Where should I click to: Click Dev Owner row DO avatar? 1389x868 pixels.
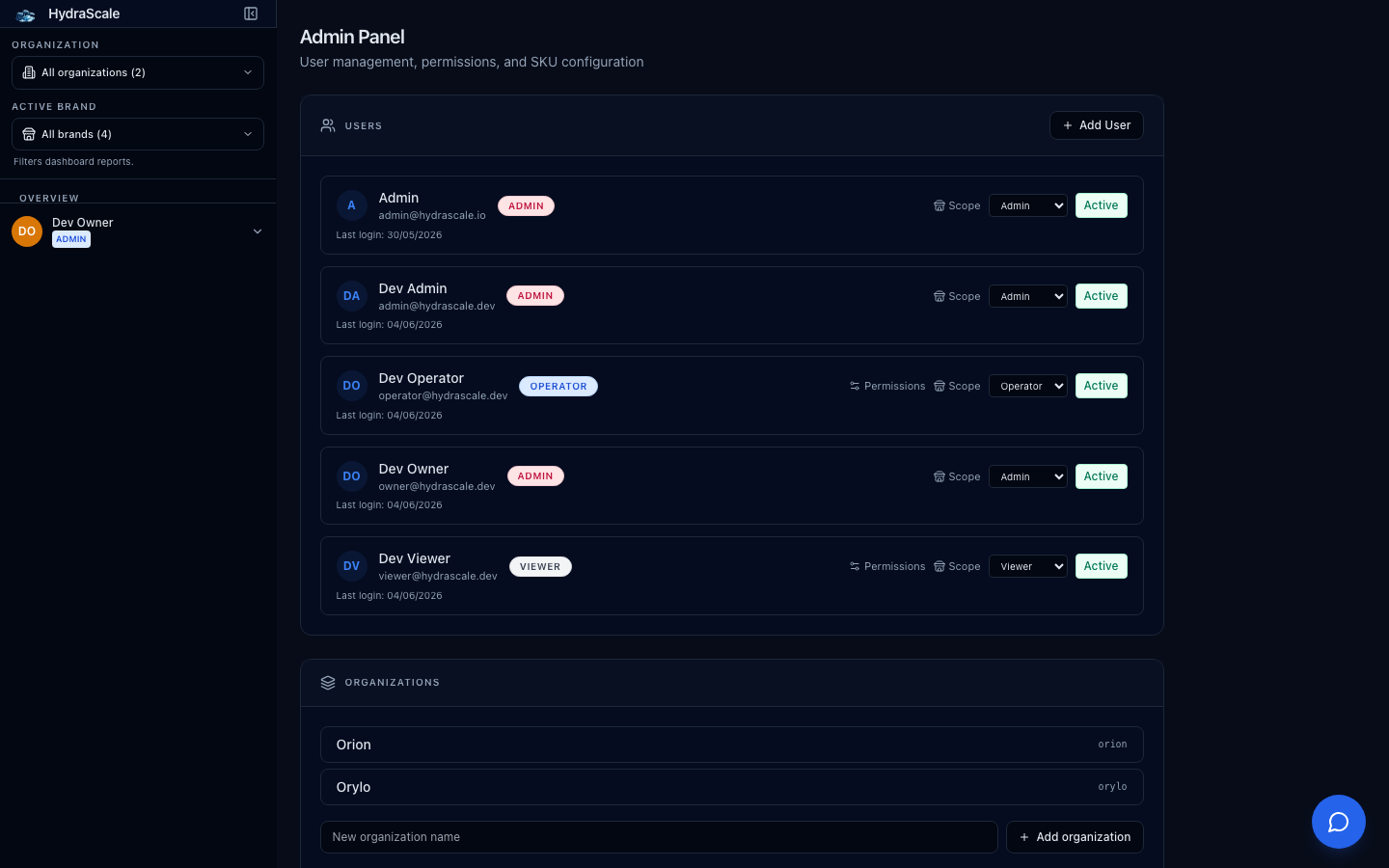(x=351, y=476)
